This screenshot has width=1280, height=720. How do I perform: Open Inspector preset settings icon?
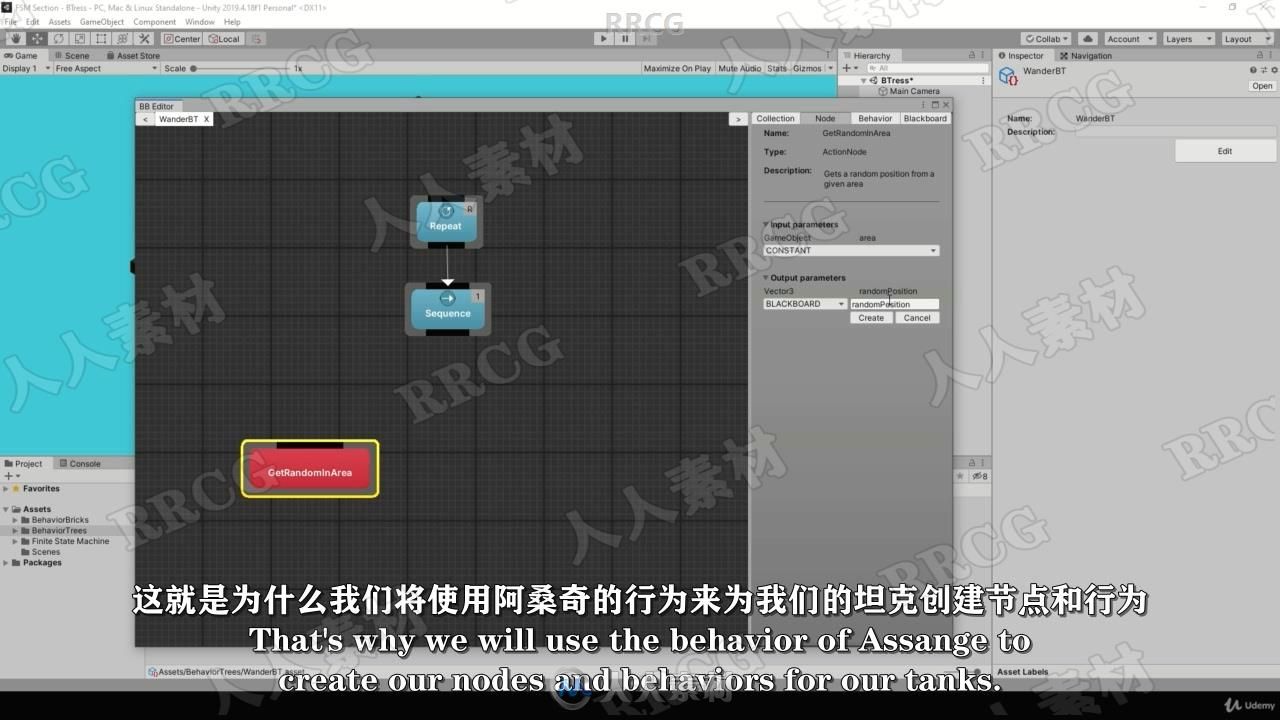pos(1264,70)
